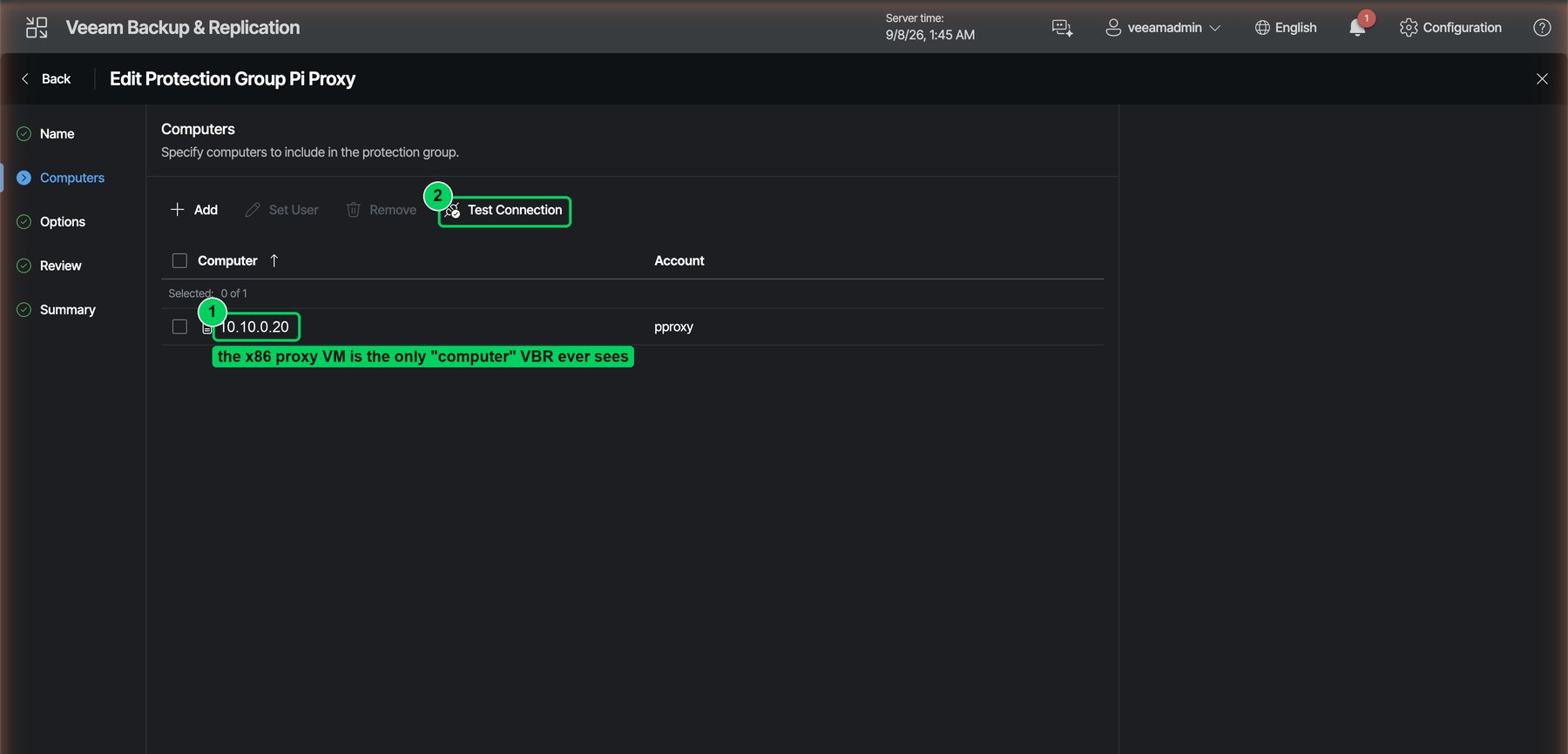This screenshot has height=754, width=1568.
Task: Switch to the Options wizard step
Action: click(63, 222)
